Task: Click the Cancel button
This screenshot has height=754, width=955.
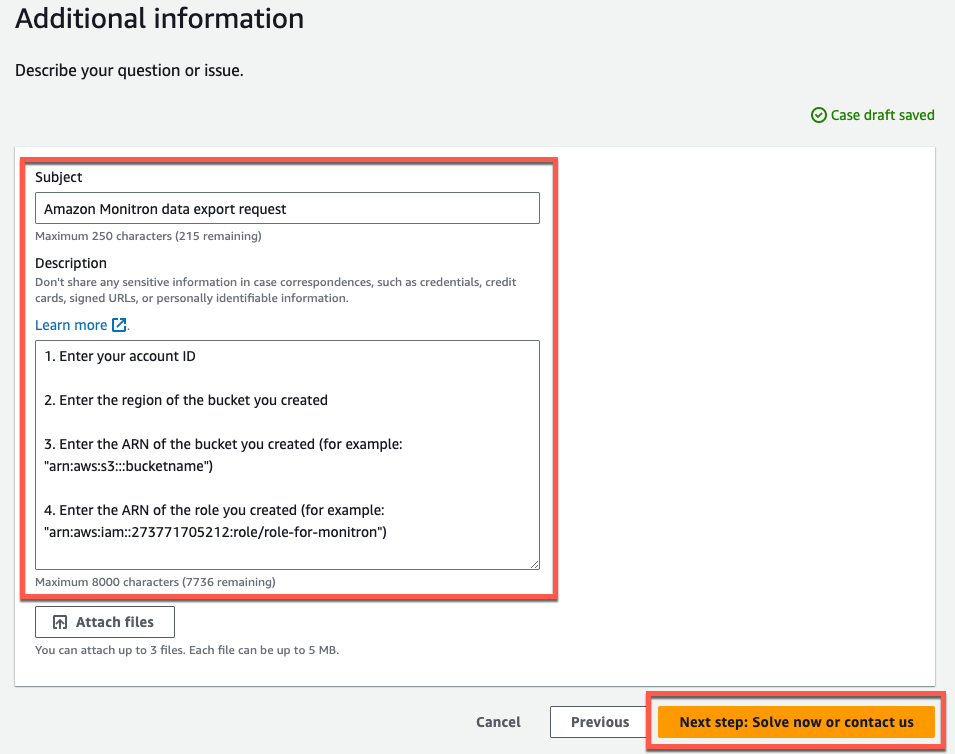Action: point(497,721)
